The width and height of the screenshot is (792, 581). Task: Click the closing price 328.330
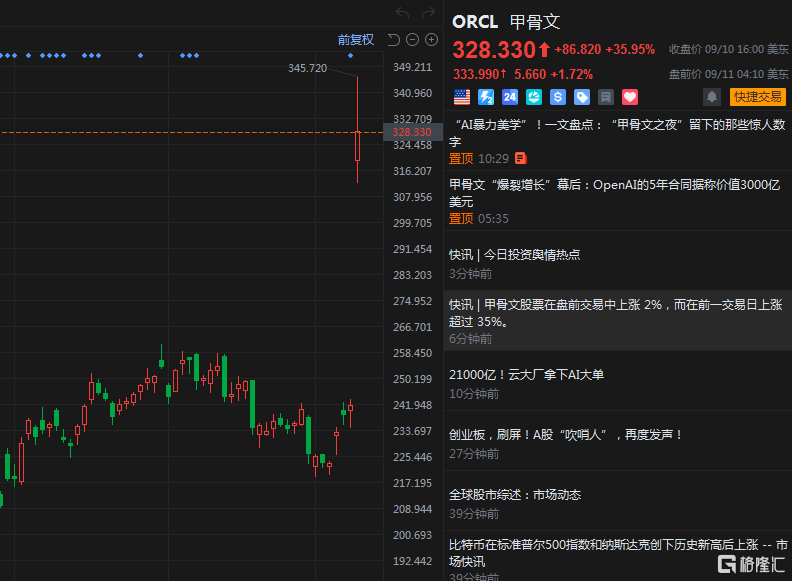tap(494, 50)
